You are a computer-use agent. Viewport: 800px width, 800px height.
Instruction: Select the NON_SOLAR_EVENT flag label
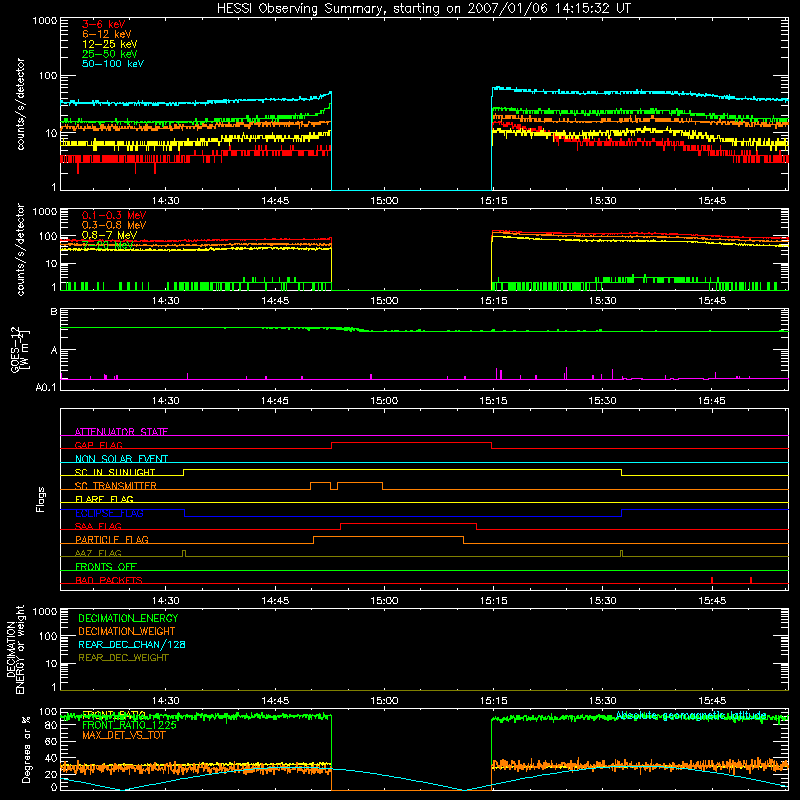[121, 459]
